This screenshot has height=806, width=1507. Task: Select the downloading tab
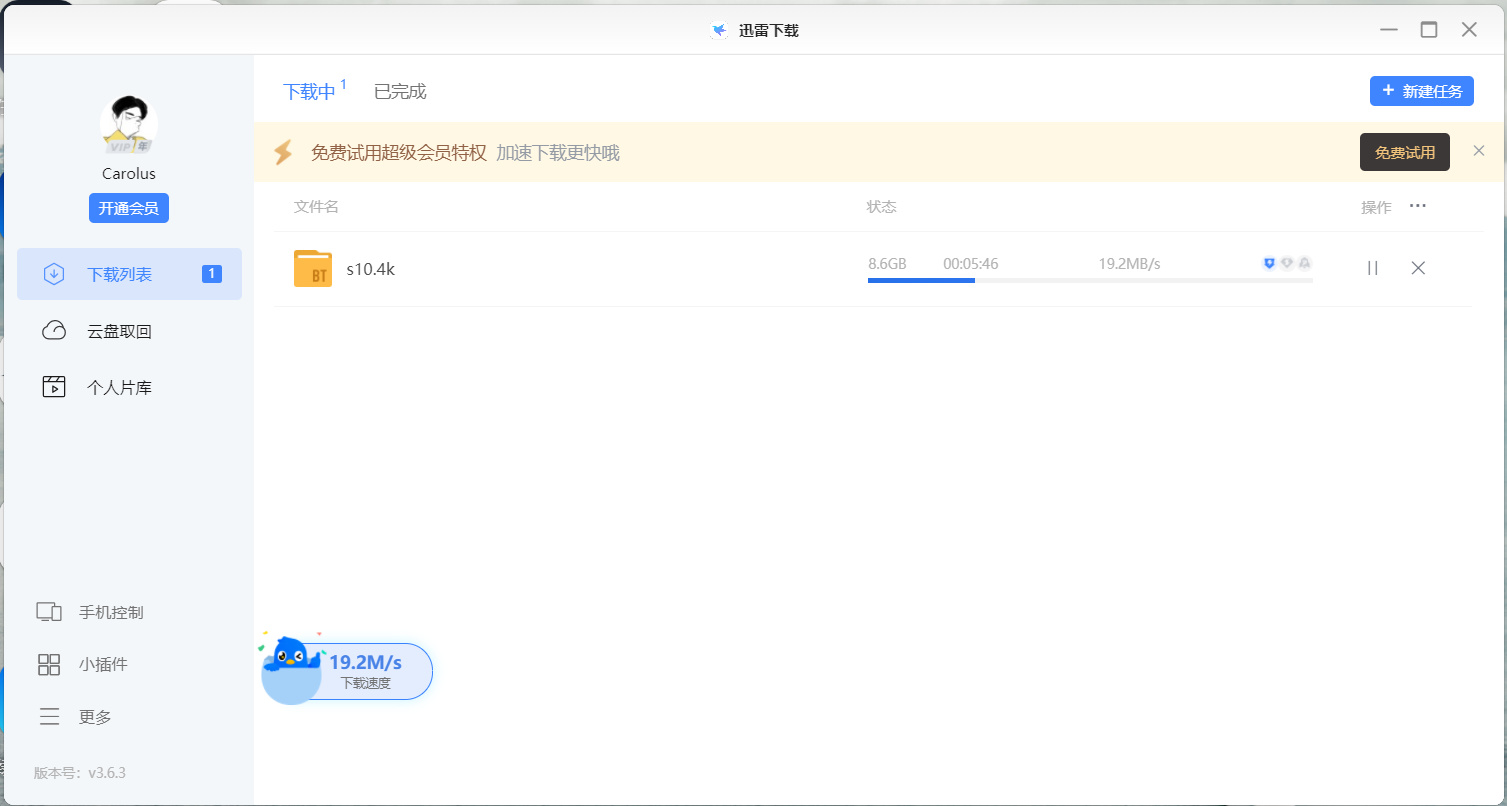309,92
